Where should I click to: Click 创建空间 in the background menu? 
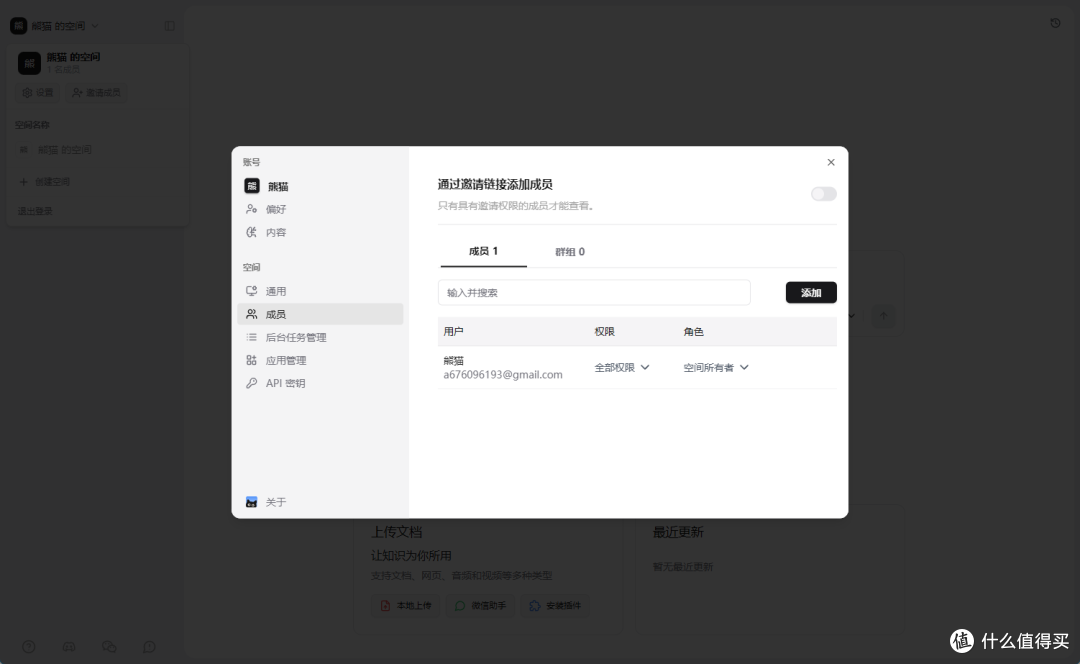45,182
